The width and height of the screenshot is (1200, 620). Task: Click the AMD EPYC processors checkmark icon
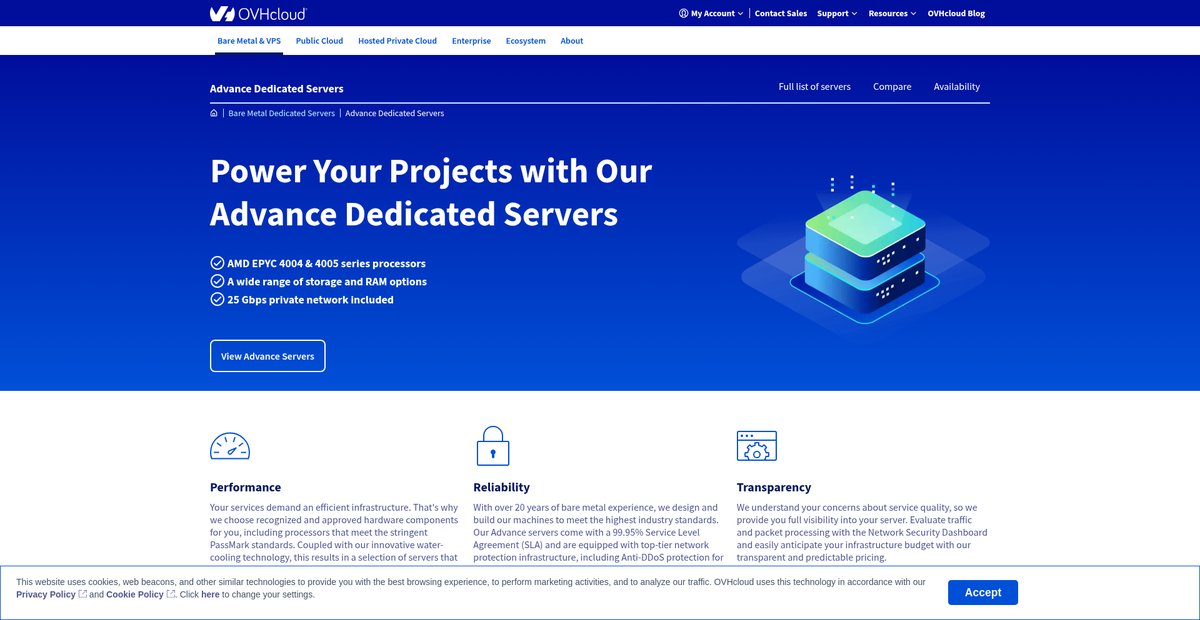(217, 263)
